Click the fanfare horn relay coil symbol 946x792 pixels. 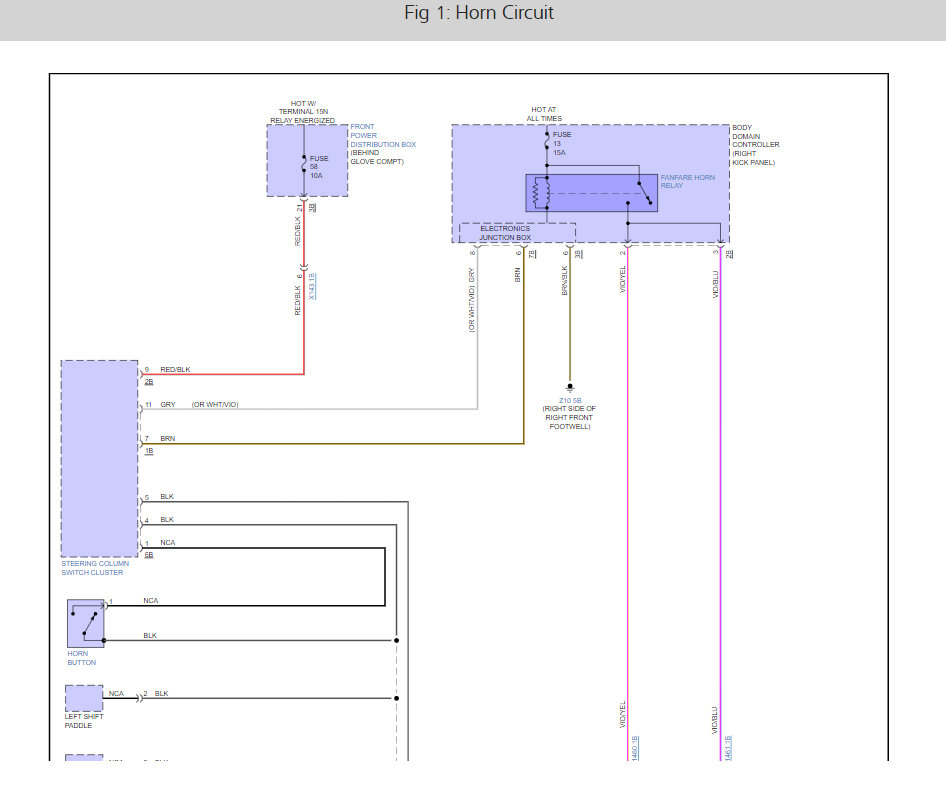point(541,194)
